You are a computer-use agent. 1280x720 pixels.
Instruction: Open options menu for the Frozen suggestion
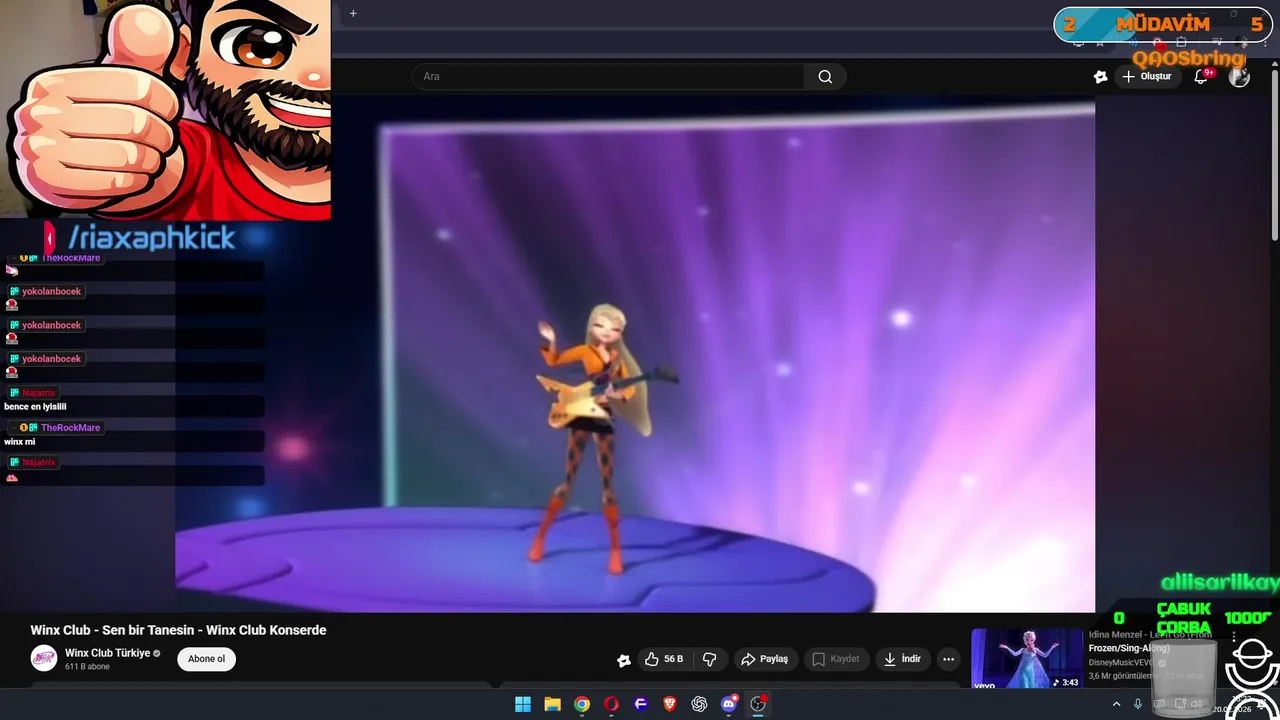coord(1234,636)
